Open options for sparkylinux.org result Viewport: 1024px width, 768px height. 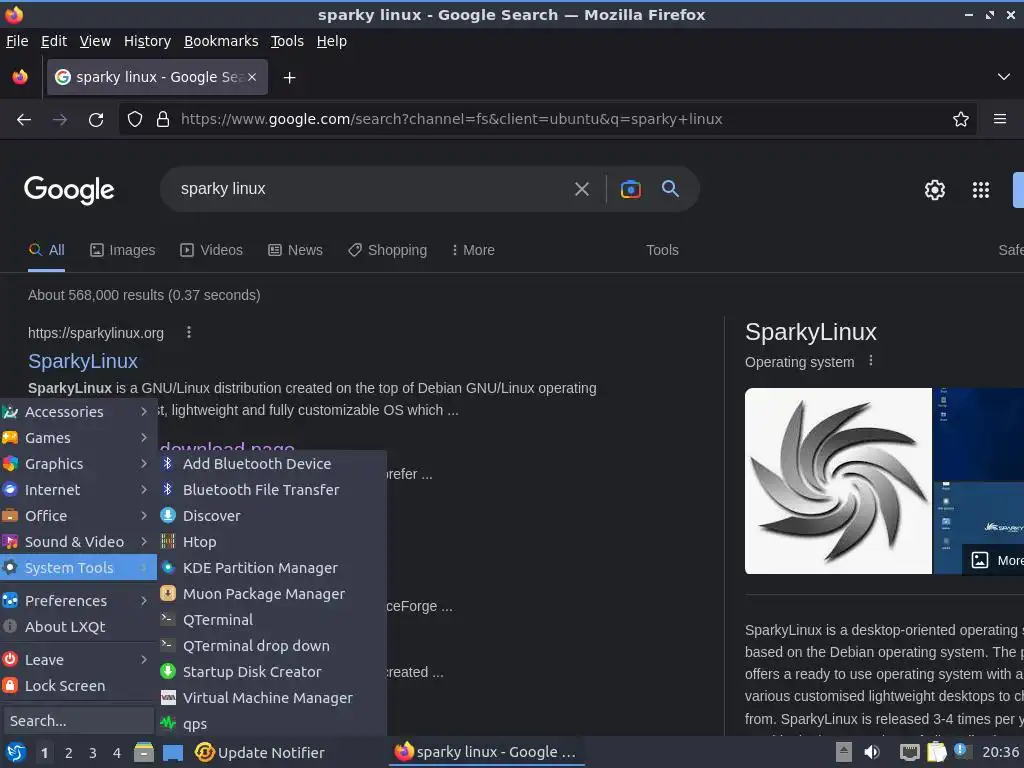[189, 332]
